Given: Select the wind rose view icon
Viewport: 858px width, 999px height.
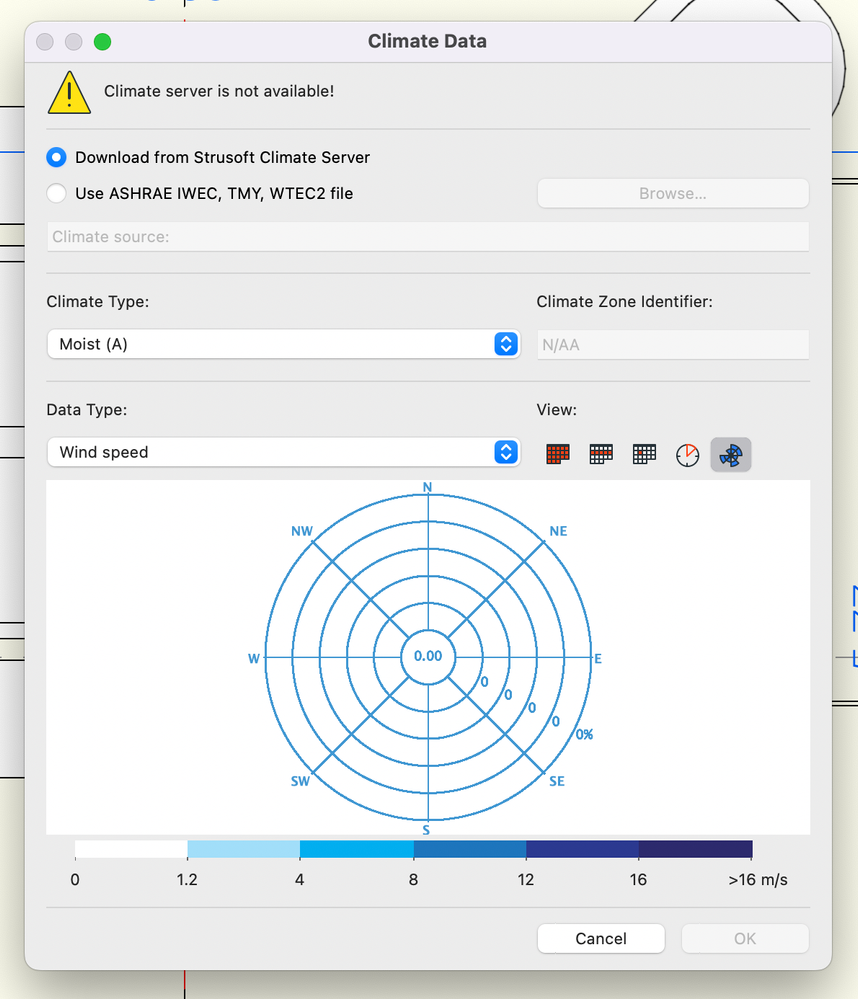Looking at the screenshot, I should pyautogui.click(x=730, y=454).
